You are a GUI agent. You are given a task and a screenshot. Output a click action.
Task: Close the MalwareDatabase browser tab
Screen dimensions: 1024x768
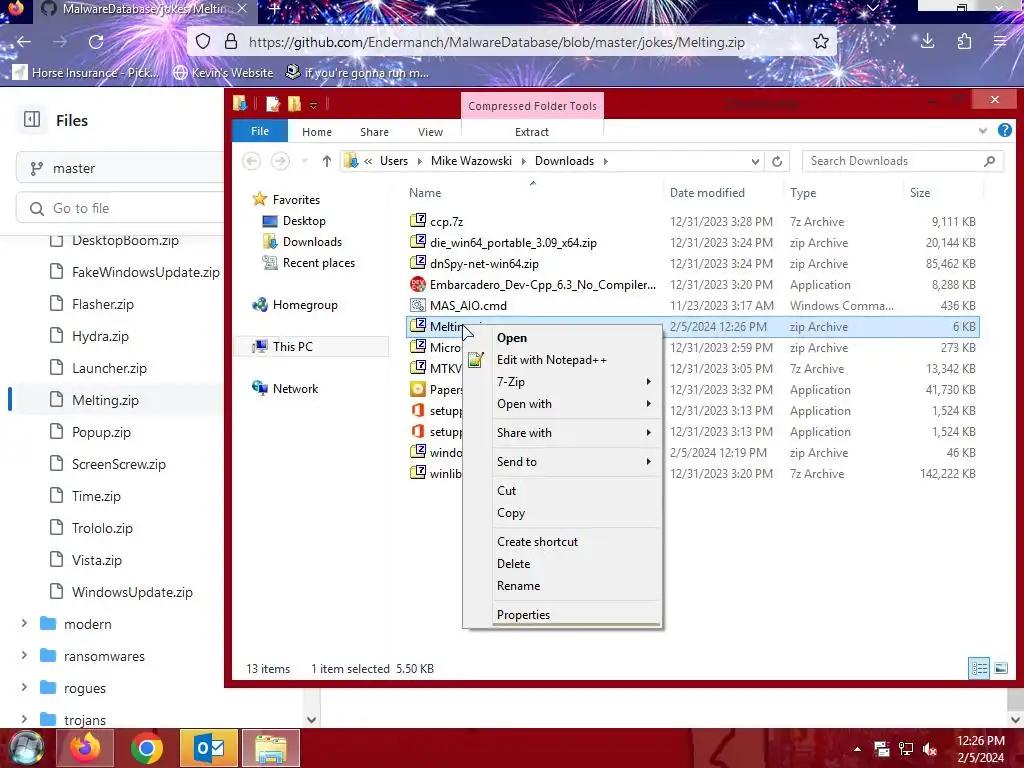coord(242,9)
